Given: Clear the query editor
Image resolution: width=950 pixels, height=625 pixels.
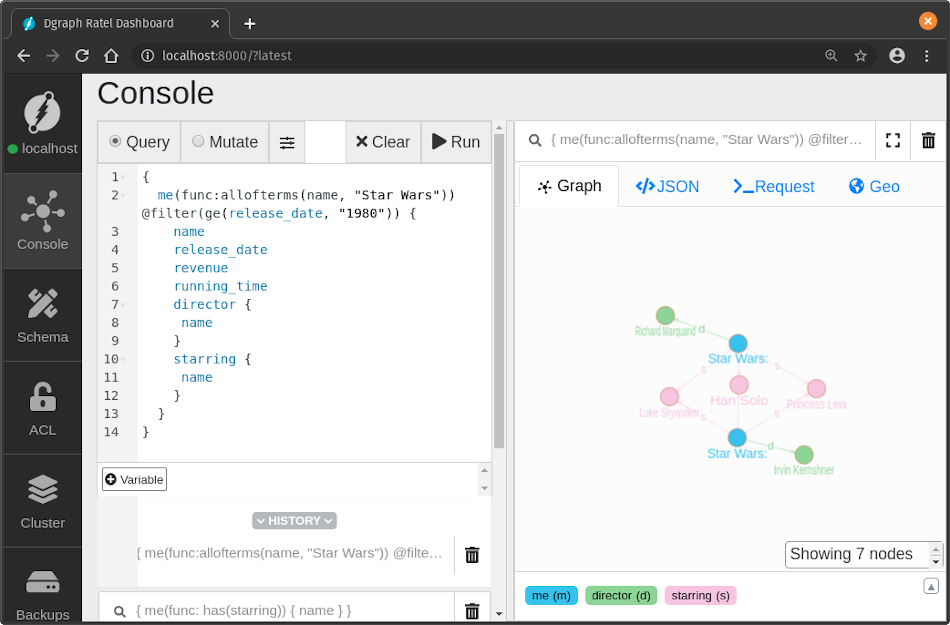Looking at the screenshot, I should pos(383,142).
